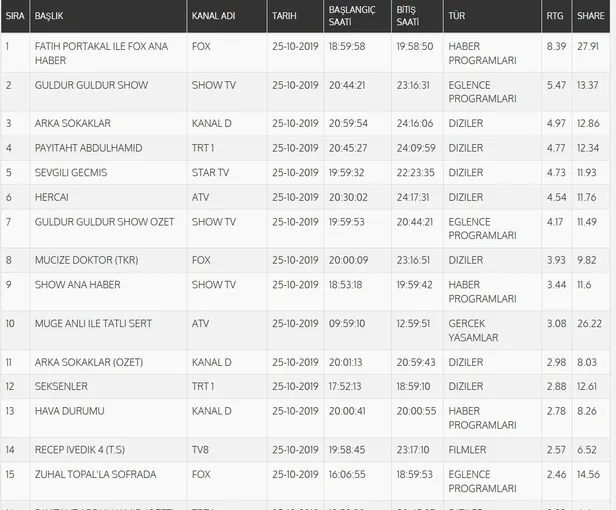The image size is (616, 510).
Task: Select the RTG column header
Action: coord(557,17)
